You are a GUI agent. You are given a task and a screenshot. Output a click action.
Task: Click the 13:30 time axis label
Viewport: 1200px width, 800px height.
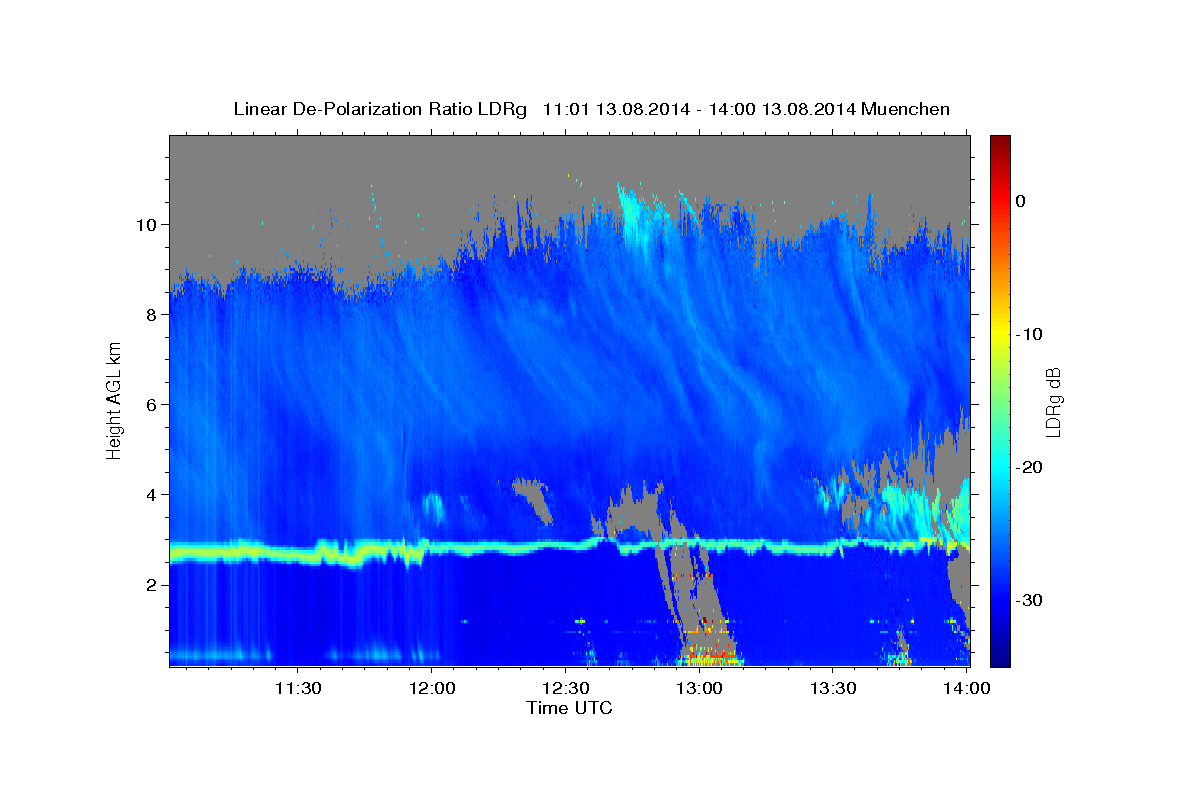coord(832,688)
